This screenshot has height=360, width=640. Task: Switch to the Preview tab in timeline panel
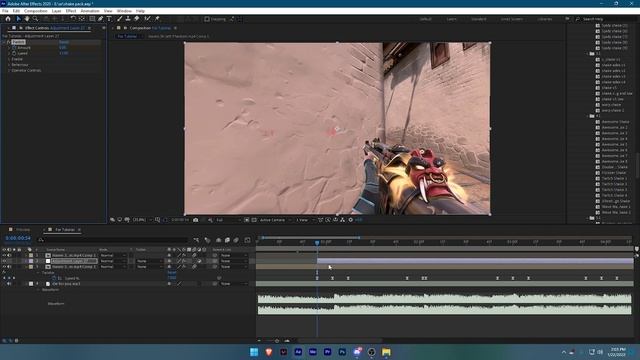(x=23, y=230)
